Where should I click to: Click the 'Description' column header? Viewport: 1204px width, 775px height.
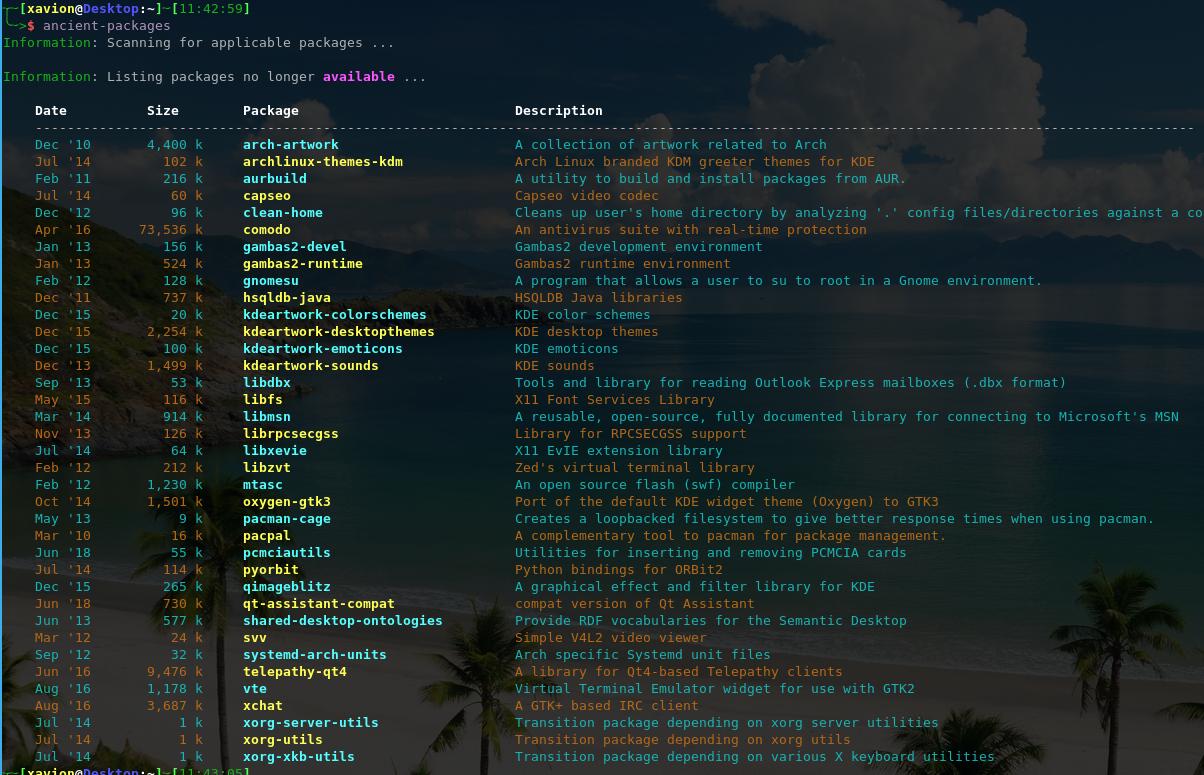559,110
